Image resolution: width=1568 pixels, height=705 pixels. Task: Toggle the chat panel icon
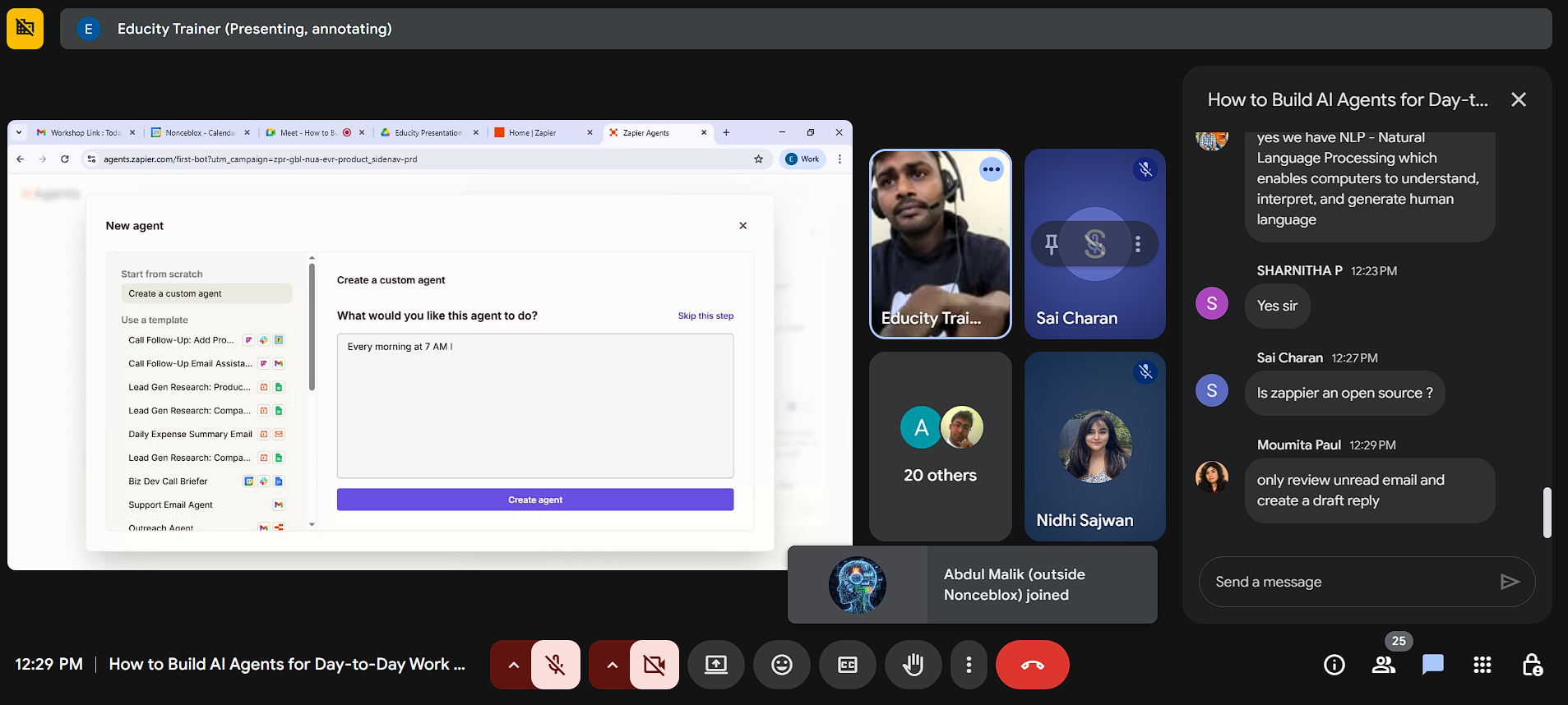pos(1433,665)
